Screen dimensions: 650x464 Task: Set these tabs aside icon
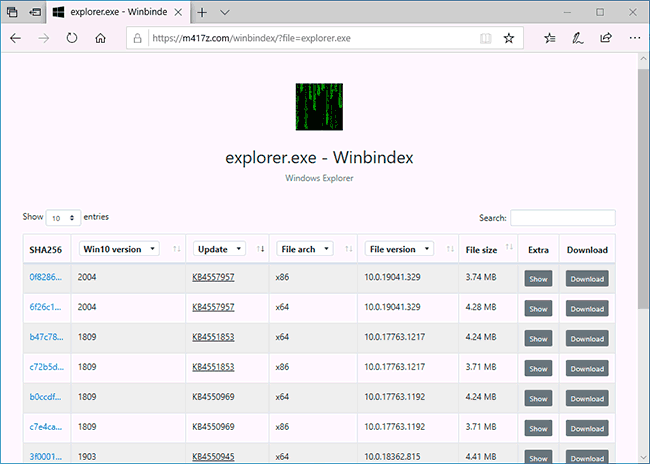[35, 12]
